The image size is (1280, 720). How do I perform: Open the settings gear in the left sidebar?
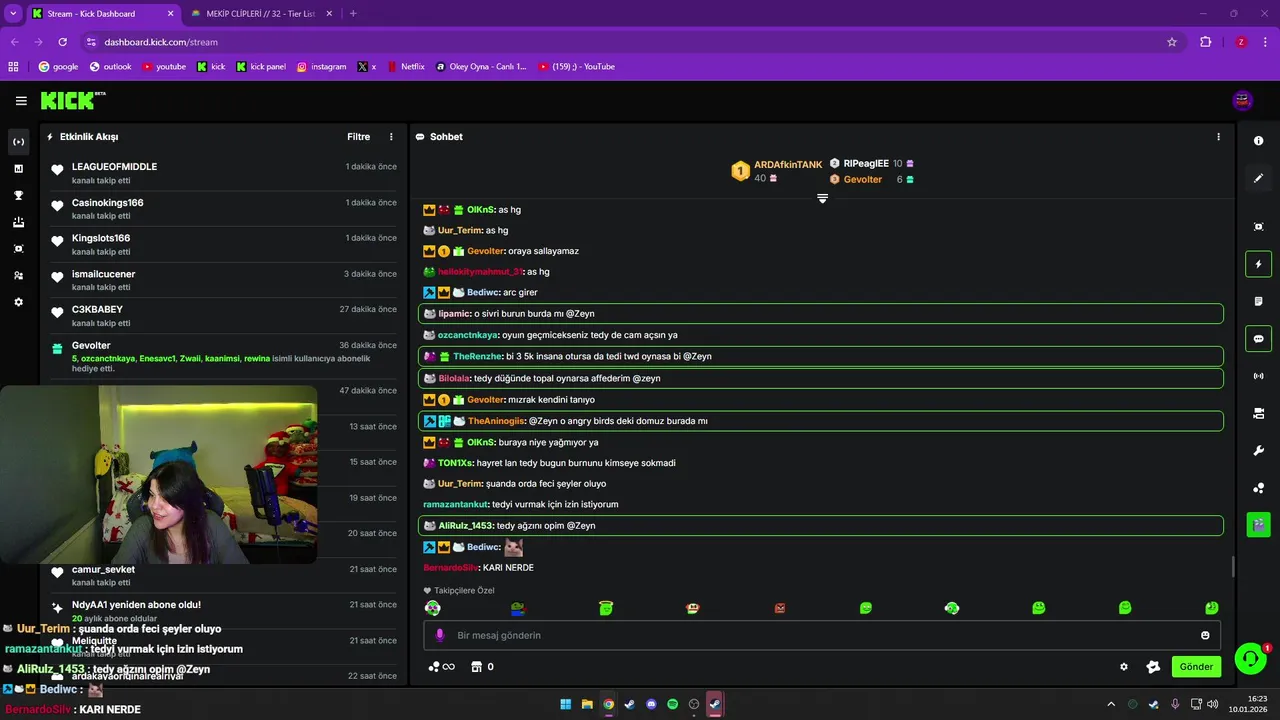[x=18, y=302]
